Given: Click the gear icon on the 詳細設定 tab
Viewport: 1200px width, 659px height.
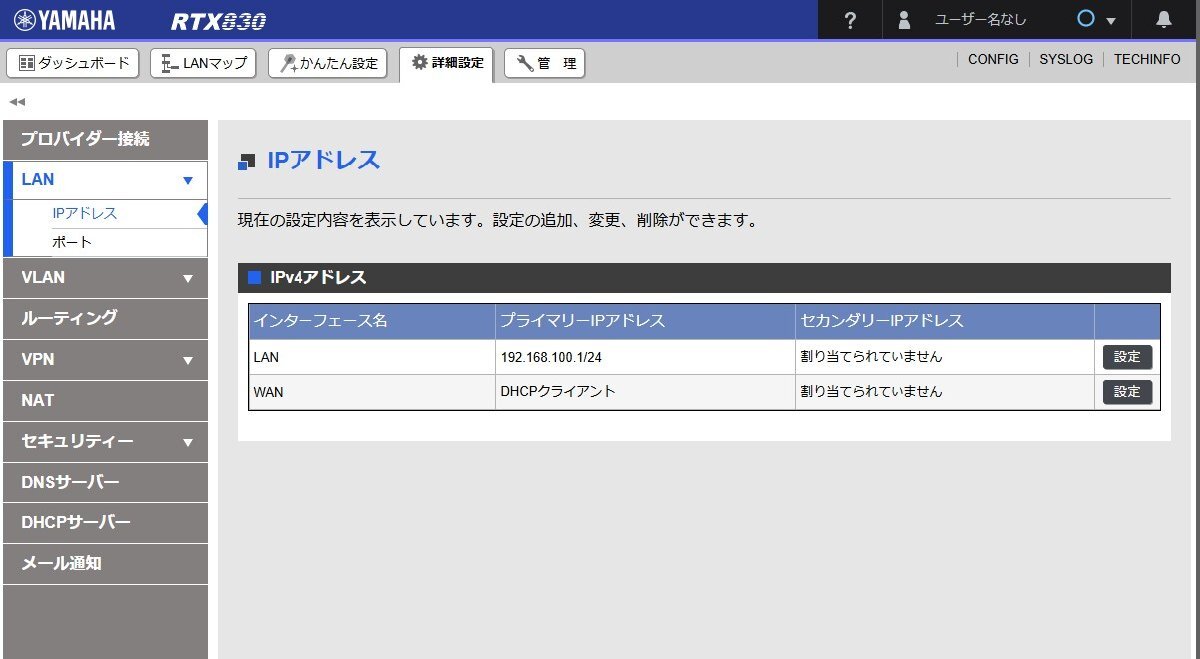Looking at the screenshot, I should tap(419, 62).
